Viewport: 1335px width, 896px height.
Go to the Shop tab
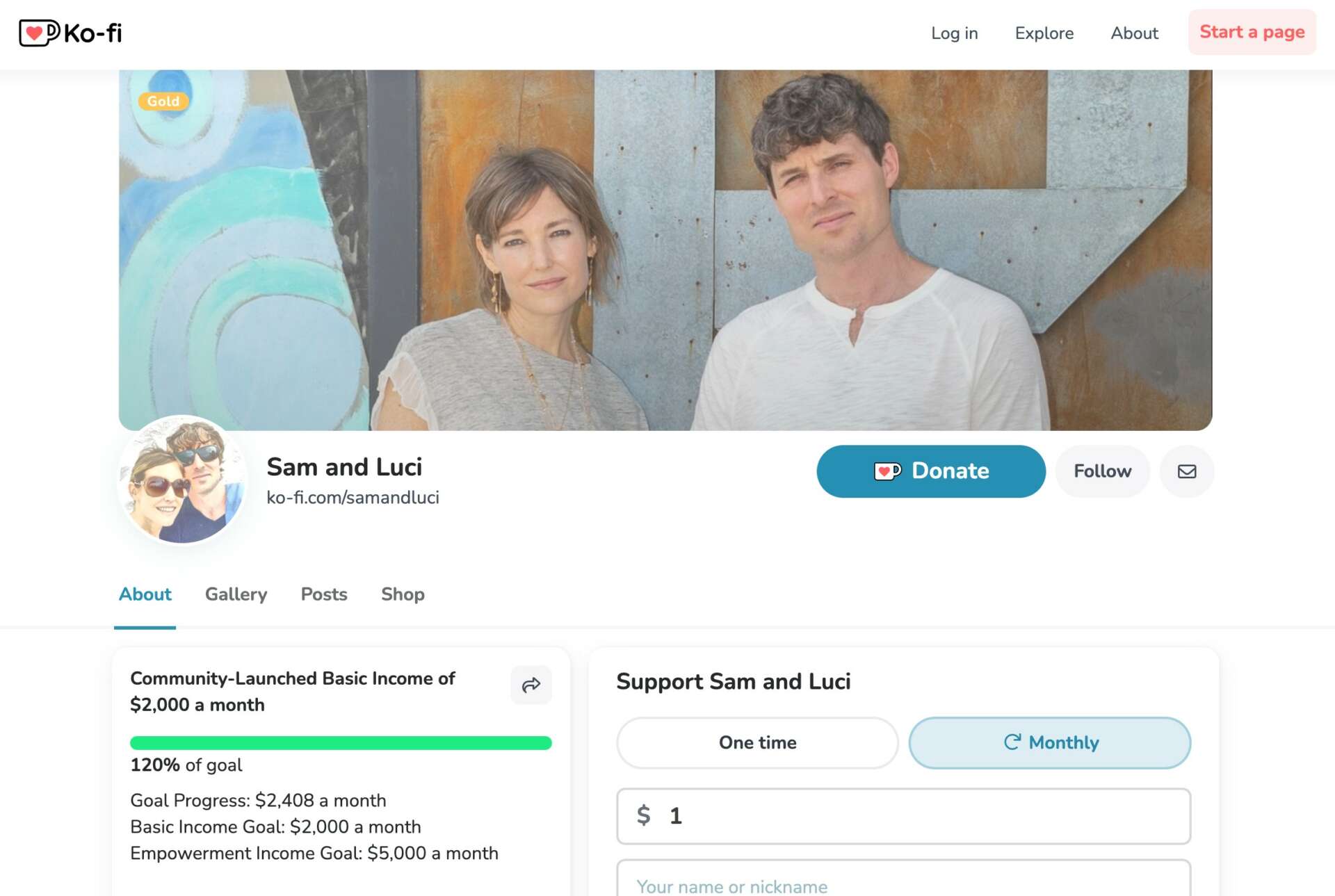tap(403, 594)
